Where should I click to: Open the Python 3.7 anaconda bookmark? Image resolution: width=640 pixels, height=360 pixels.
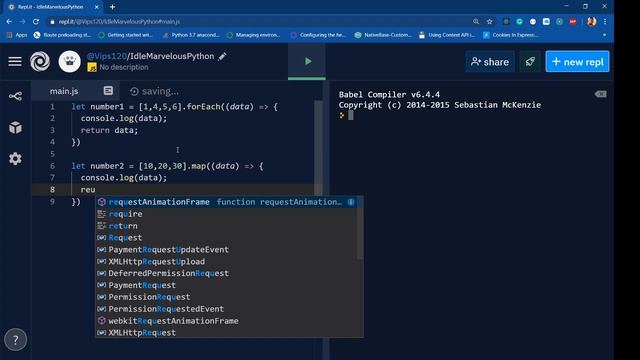191,35
